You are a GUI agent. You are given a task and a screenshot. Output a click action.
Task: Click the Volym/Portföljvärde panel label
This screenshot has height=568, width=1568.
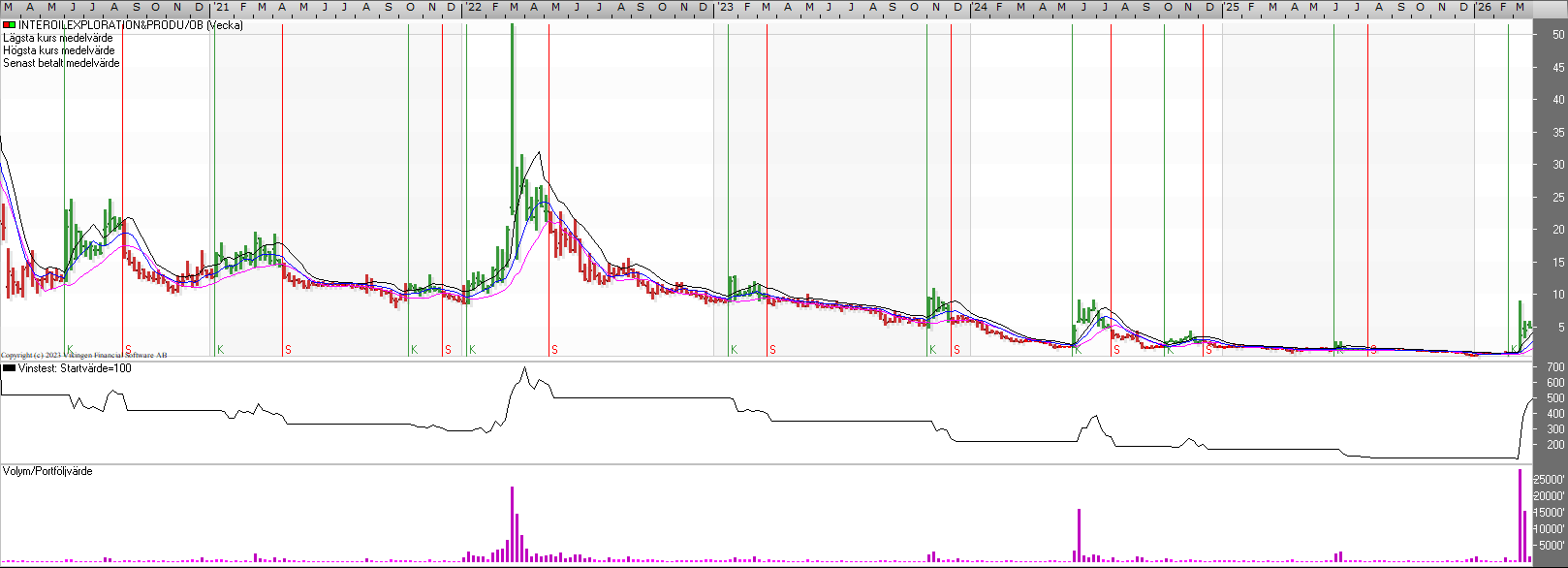47,471
